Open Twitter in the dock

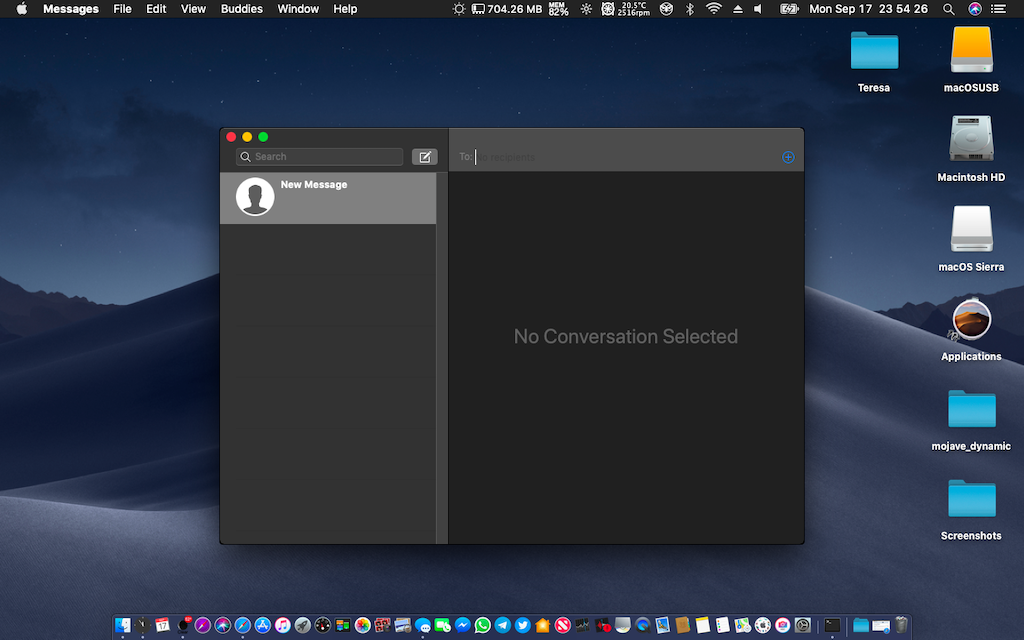(x=522, y=625)
